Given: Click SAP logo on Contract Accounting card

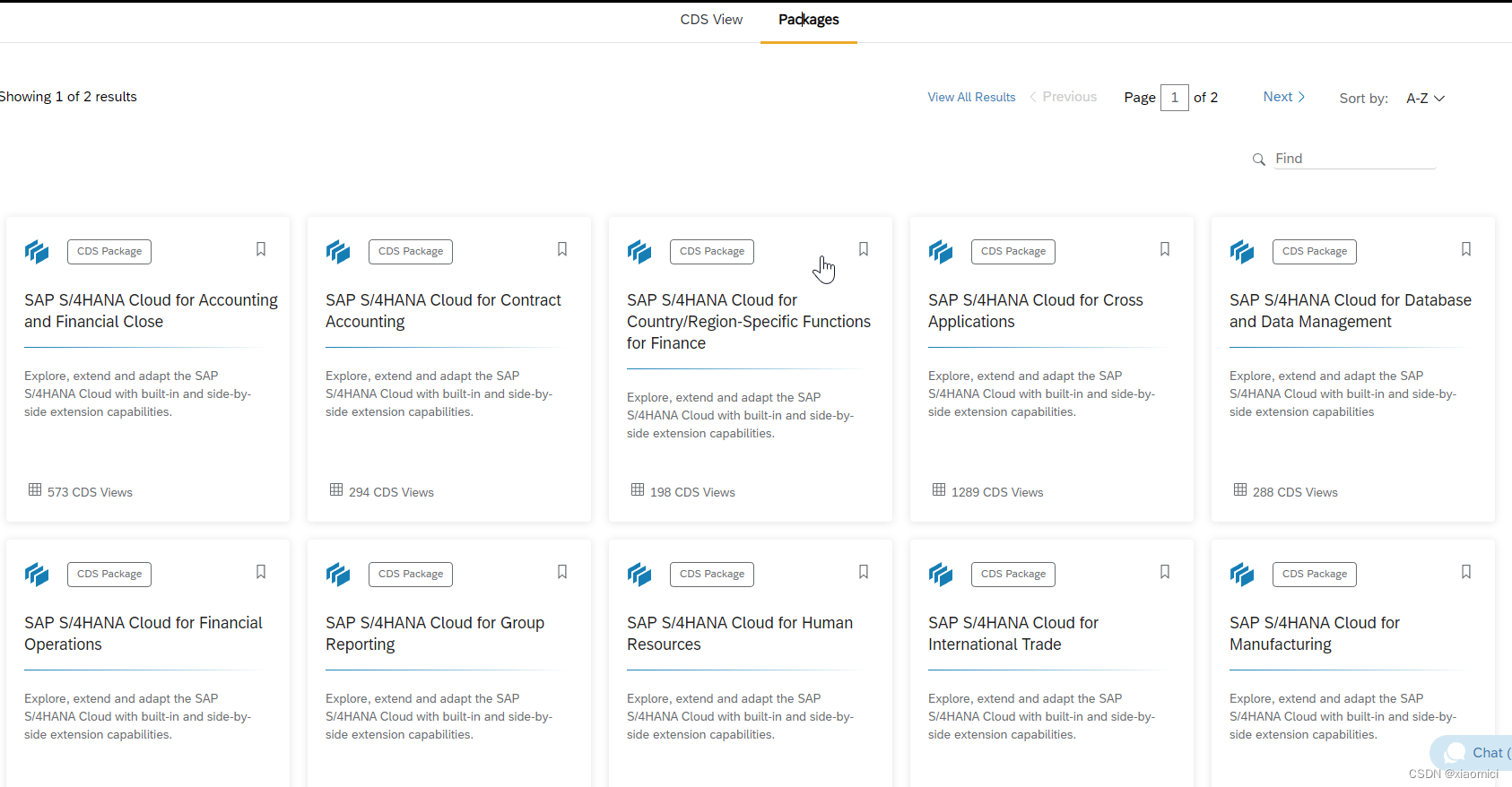Looking at the screenshot, I should click(x=338, y=252).
